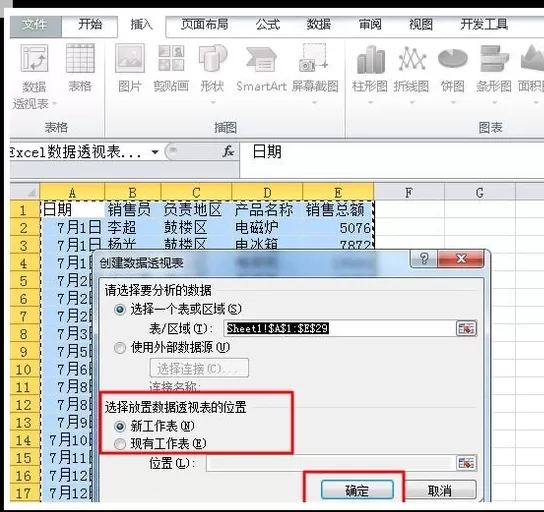Expand the 折线图 dropdown arrow

[x=412, y=102]
